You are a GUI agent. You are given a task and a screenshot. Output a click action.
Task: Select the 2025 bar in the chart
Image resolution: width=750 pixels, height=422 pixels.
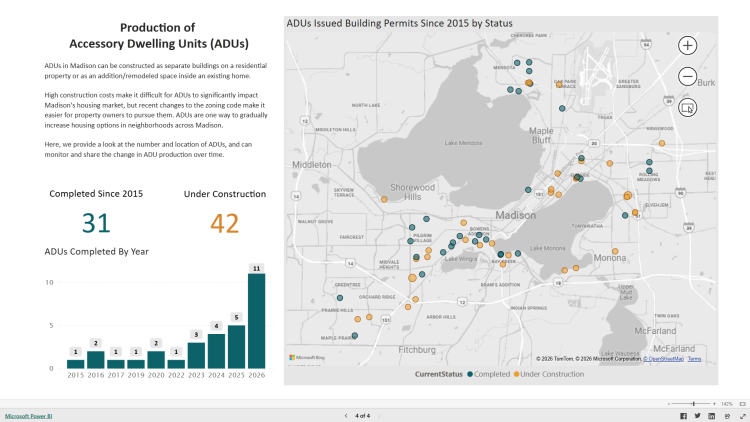(236, 347)
